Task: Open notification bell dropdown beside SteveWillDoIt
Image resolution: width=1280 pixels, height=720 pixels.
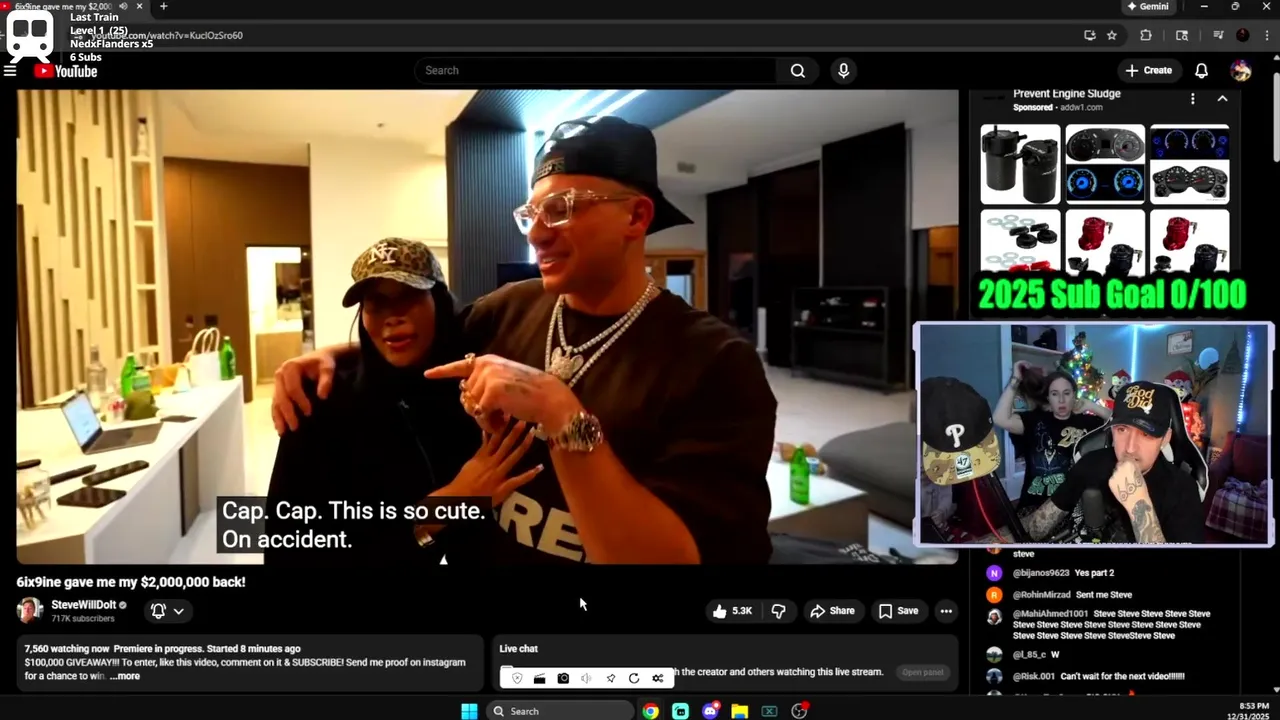Action: click(x=167, y=611)
